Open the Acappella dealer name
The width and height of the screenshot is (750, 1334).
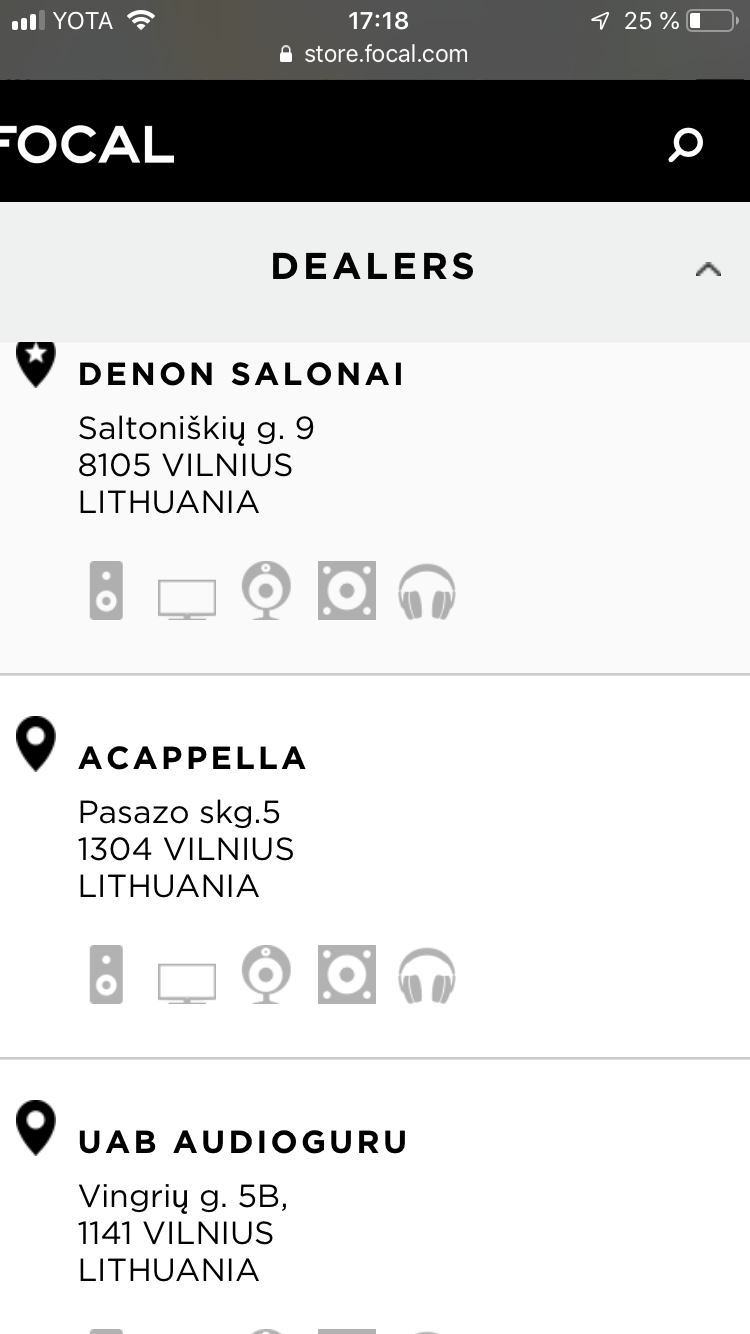click(192, 758)
